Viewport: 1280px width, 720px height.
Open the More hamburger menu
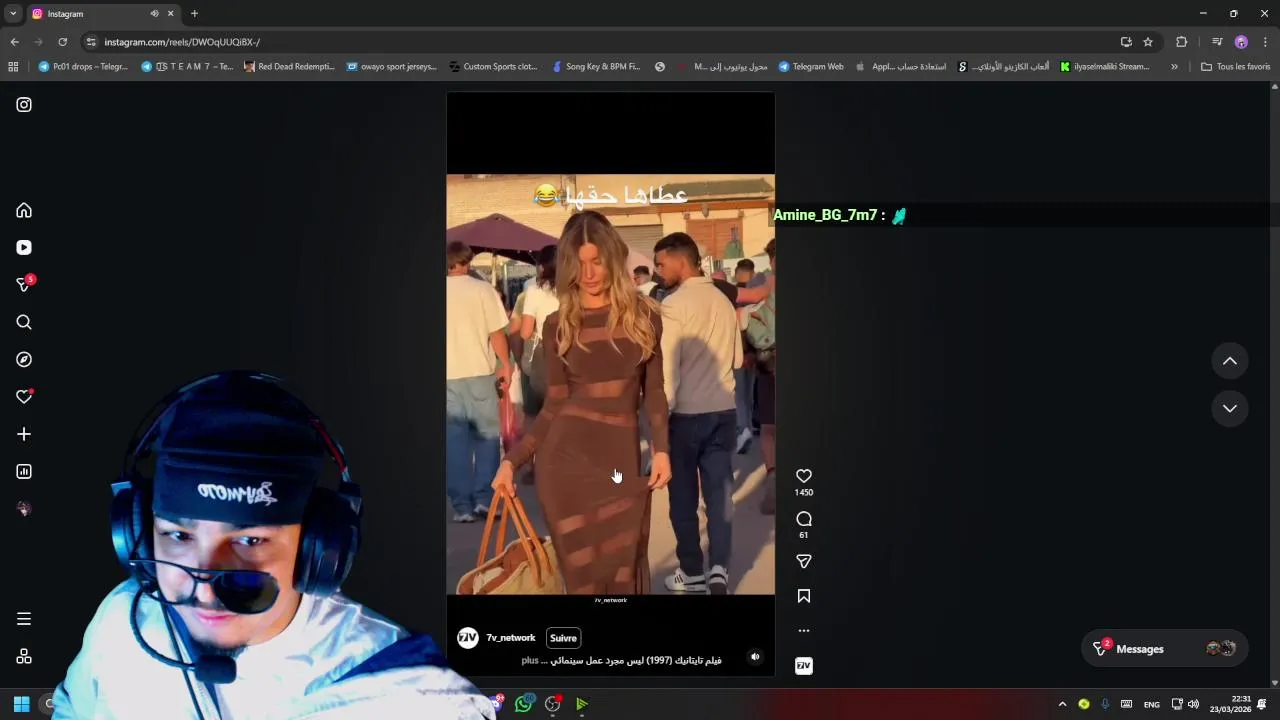(x=24, y=619)
